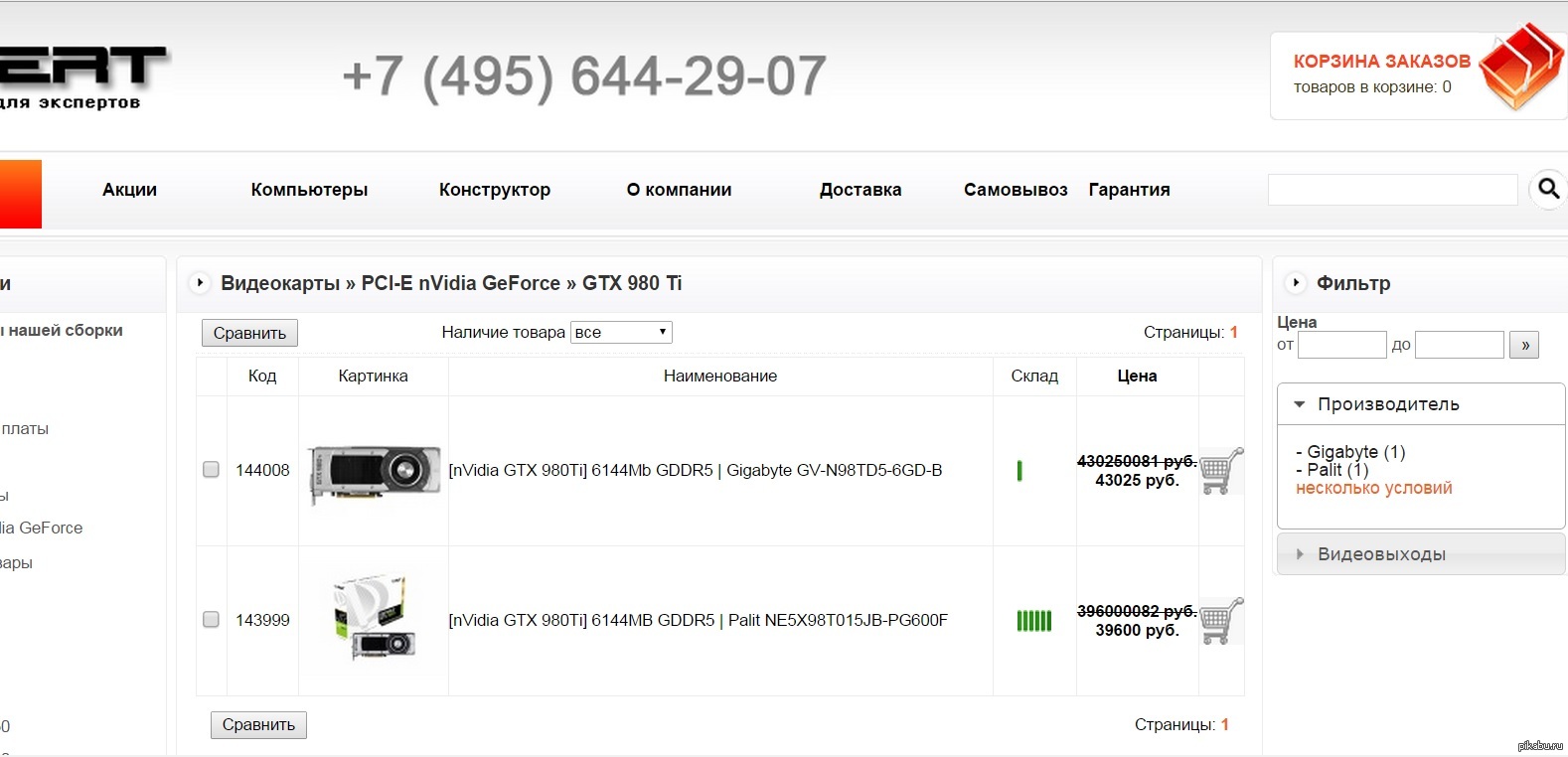Click the search magnifier icon
Screen dimensions: 1568x757
coord(1548,189)
